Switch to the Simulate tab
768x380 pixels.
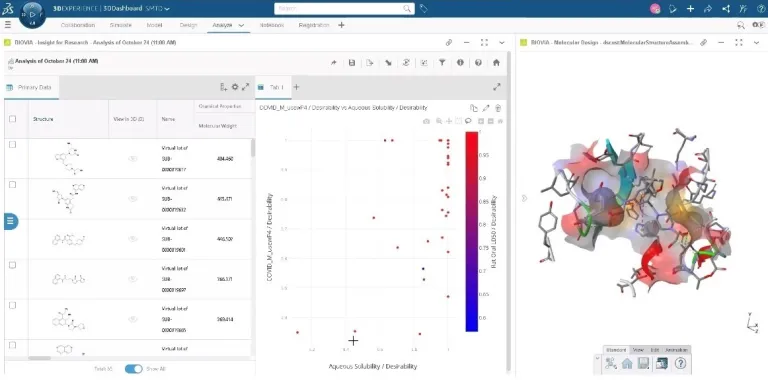click(120, 25)
